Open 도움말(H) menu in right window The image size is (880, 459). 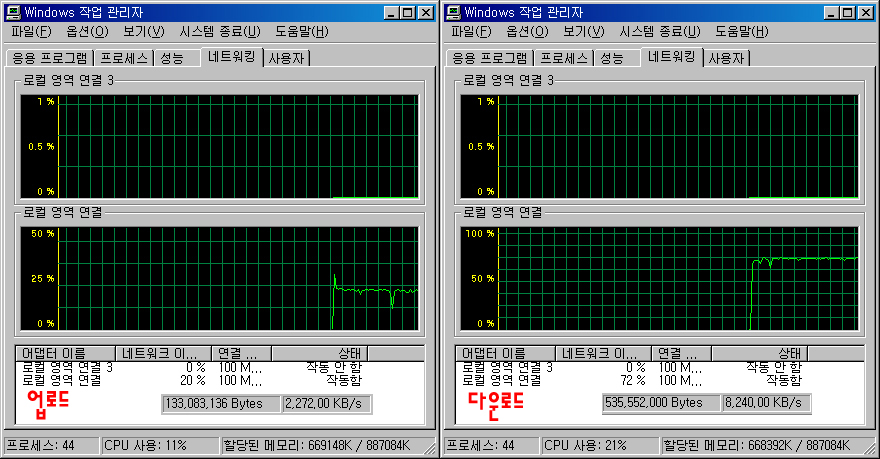tap(741, 31)
